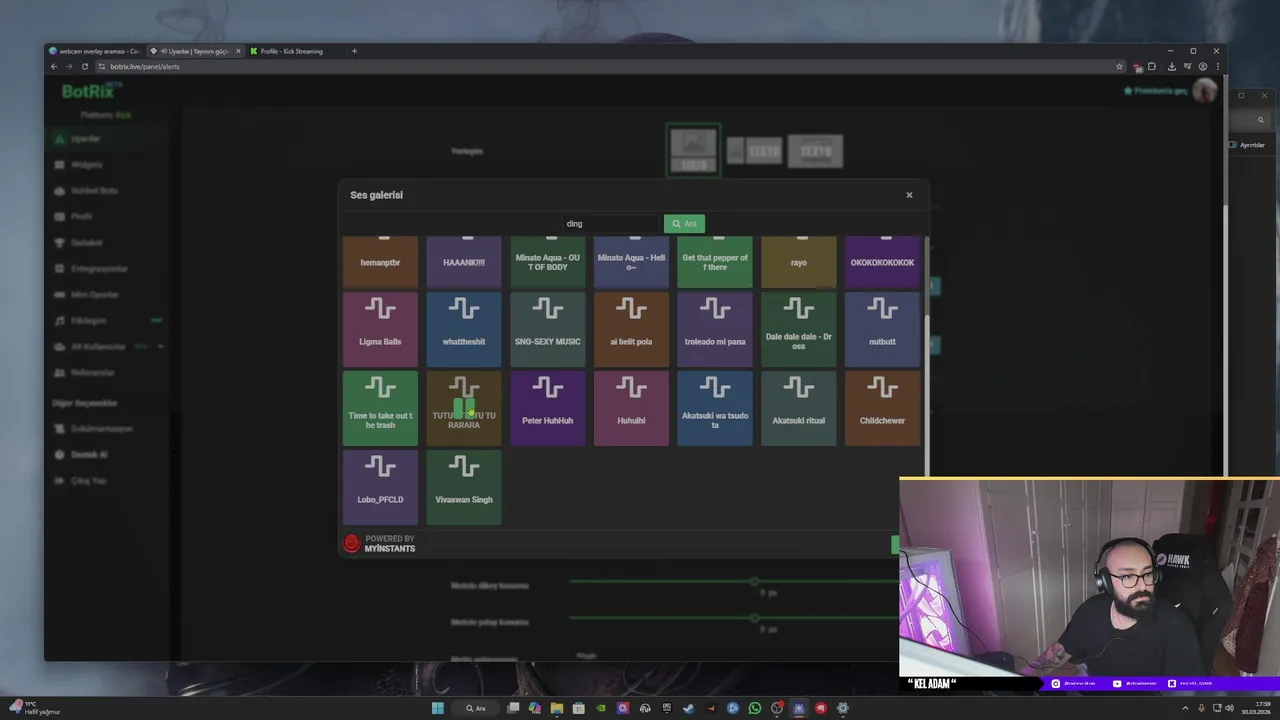
Task: Reload the botrix.live page
Action: [x=85, y=67]
